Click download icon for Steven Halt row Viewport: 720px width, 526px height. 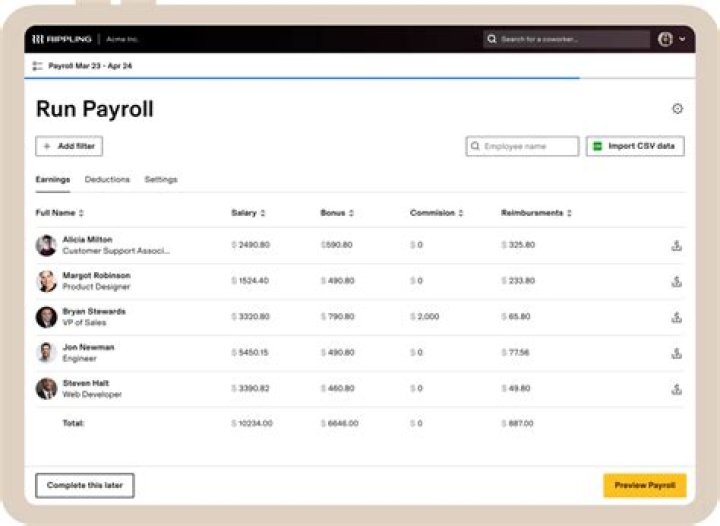point(676,389)
